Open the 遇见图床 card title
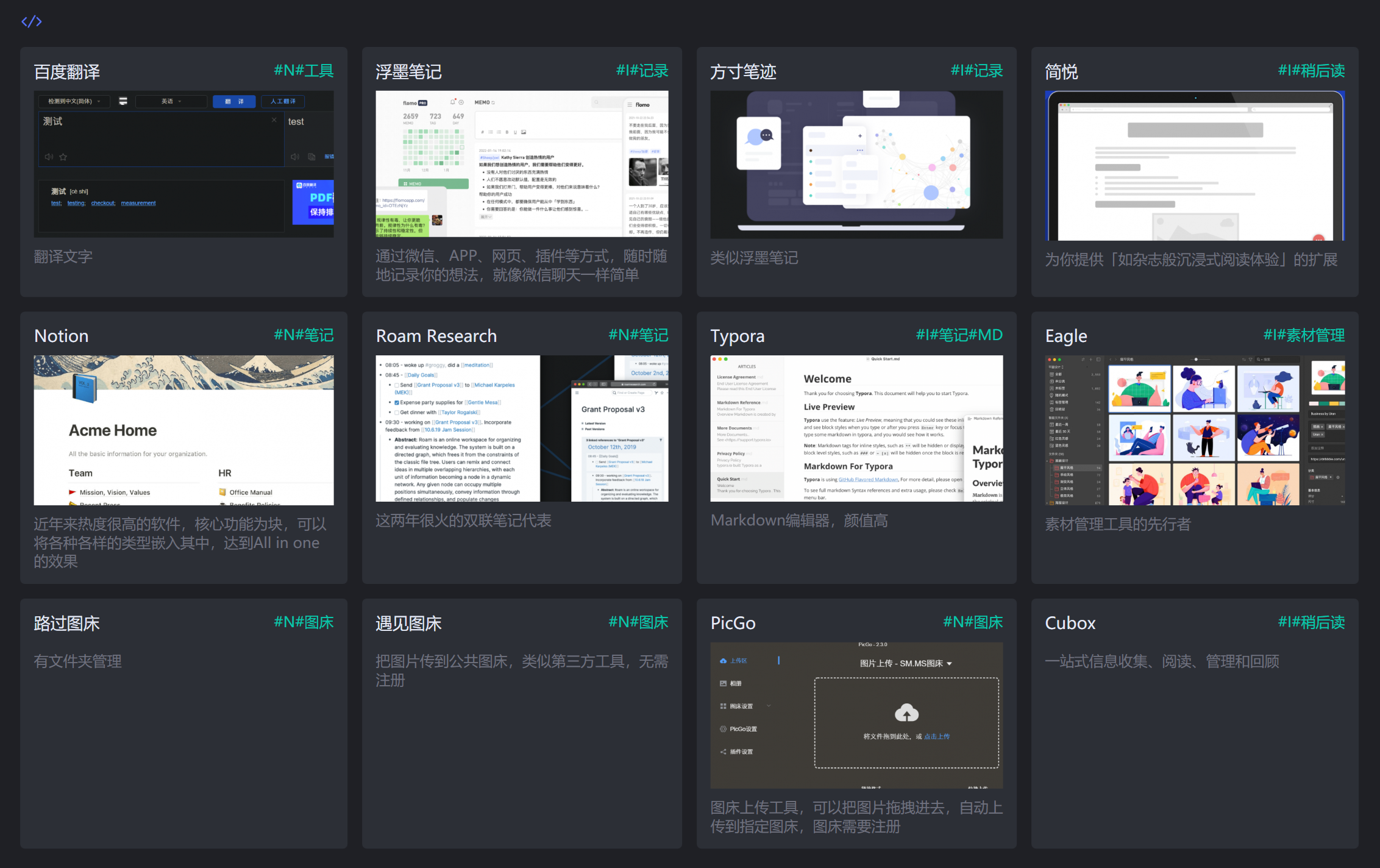1380x868 pixels. tap(409, 623)
